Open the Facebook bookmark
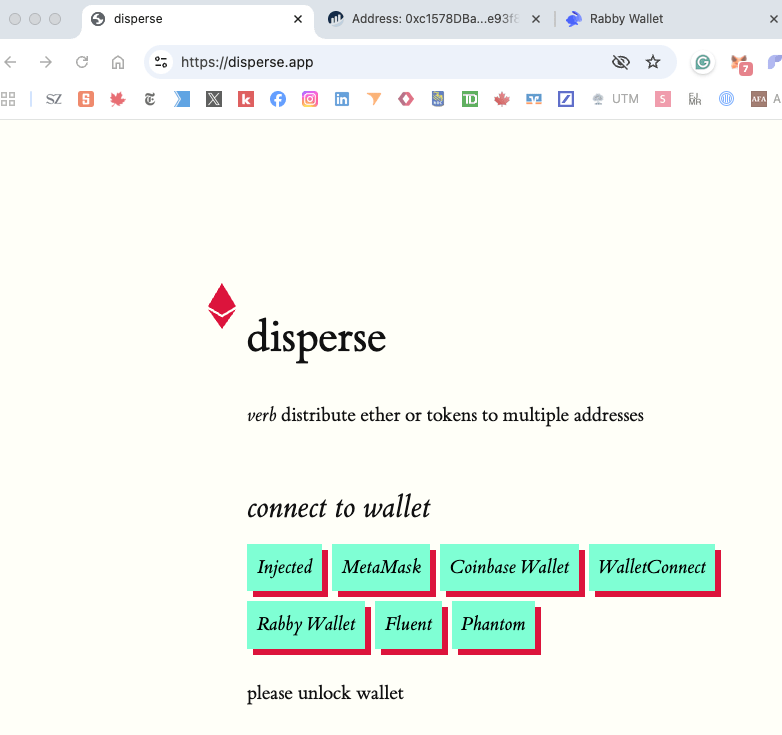 click(x=278, y=99)
